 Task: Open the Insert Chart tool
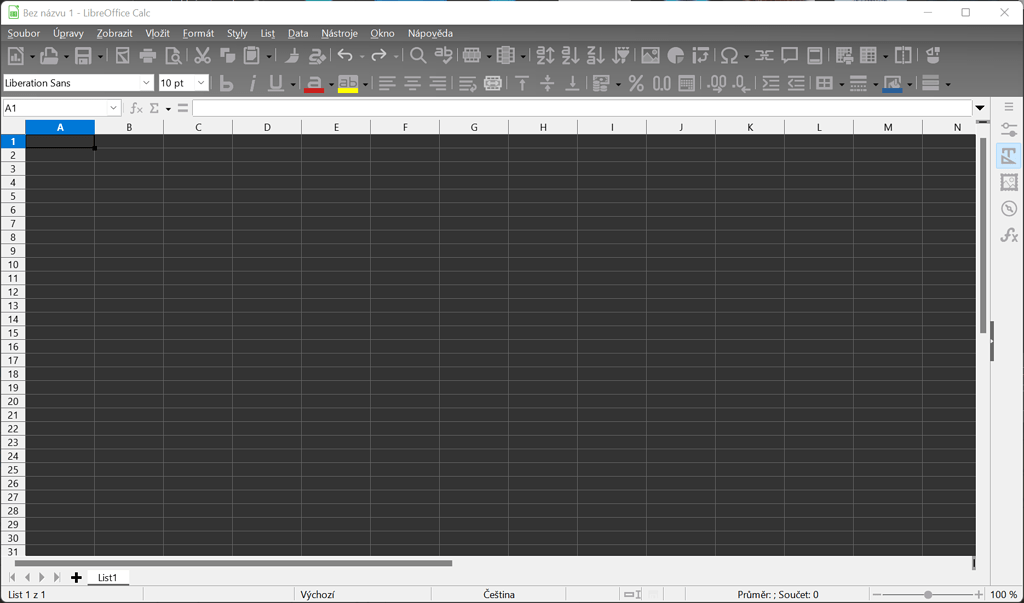coord(676,55)
